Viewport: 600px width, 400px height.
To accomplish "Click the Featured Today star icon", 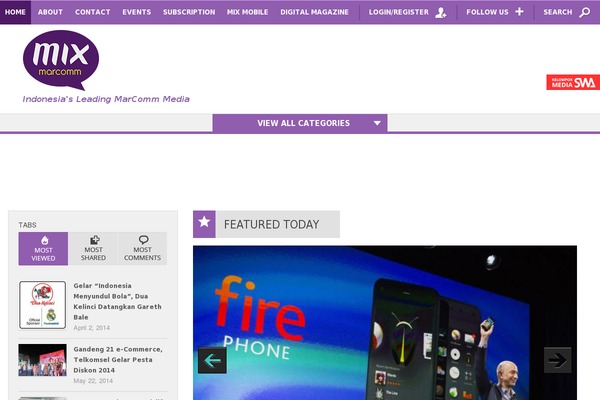I will click(204, 224).
